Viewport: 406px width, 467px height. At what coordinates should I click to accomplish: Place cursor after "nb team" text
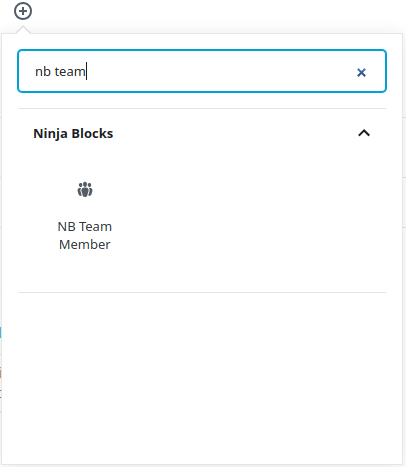coord(86,71)
